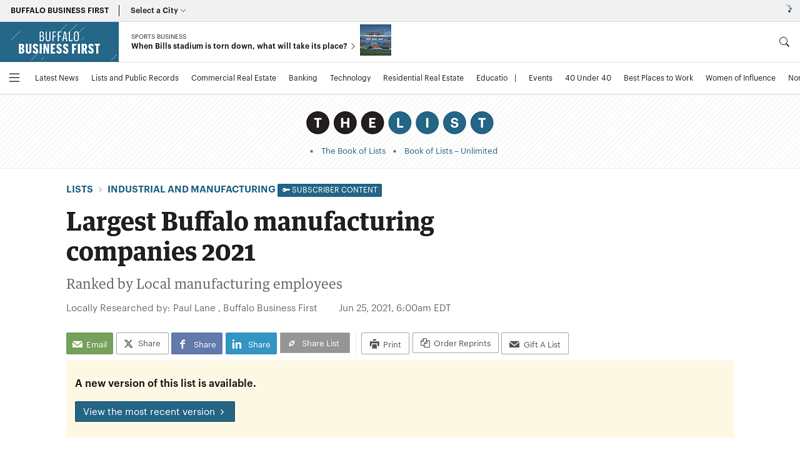The height and width of the screenshot is (450, 800).
Task: Click The Book of Lists link
Action: point(353,151)
